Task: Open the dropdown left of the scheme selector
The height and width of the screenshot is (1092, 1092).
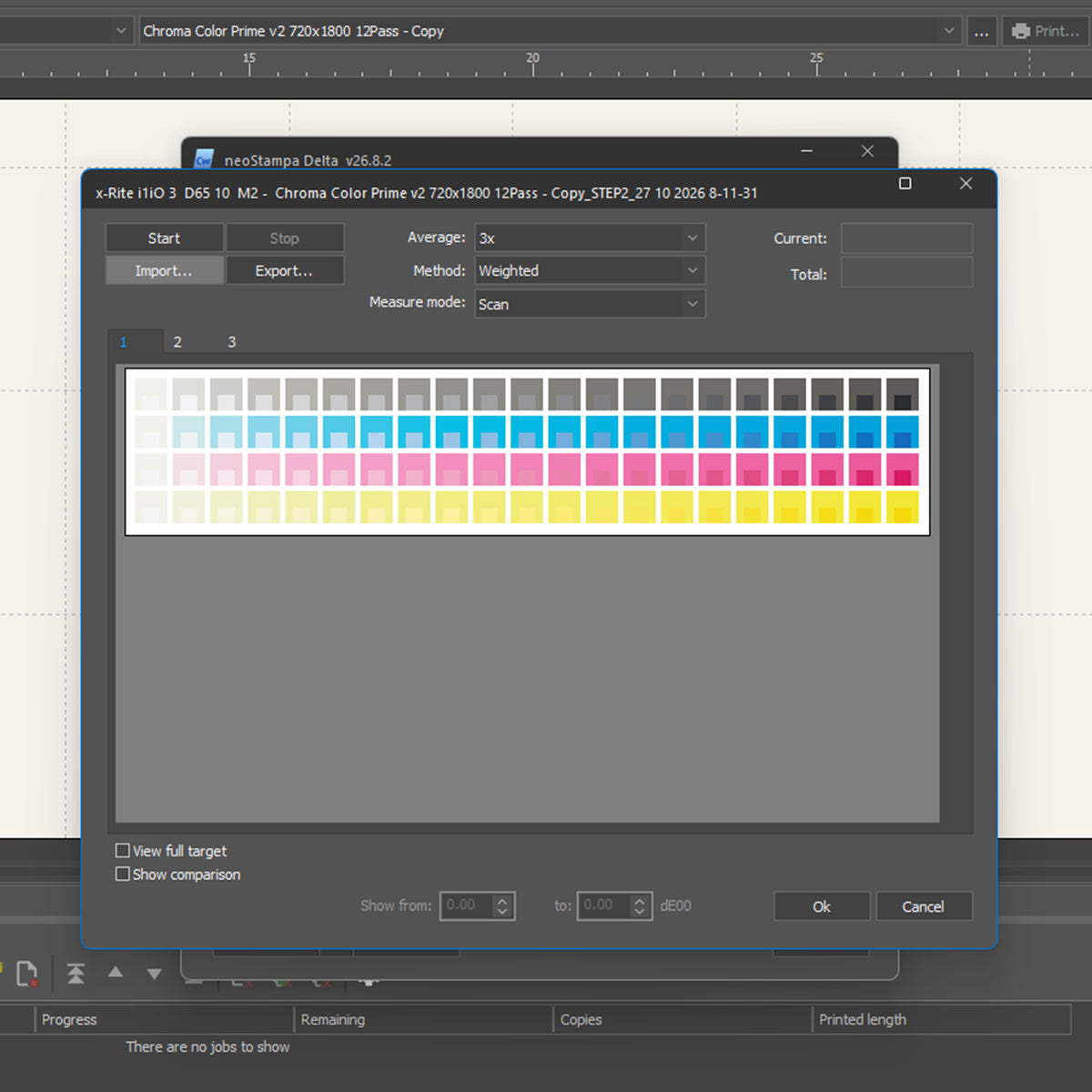Action: (121, 31)
